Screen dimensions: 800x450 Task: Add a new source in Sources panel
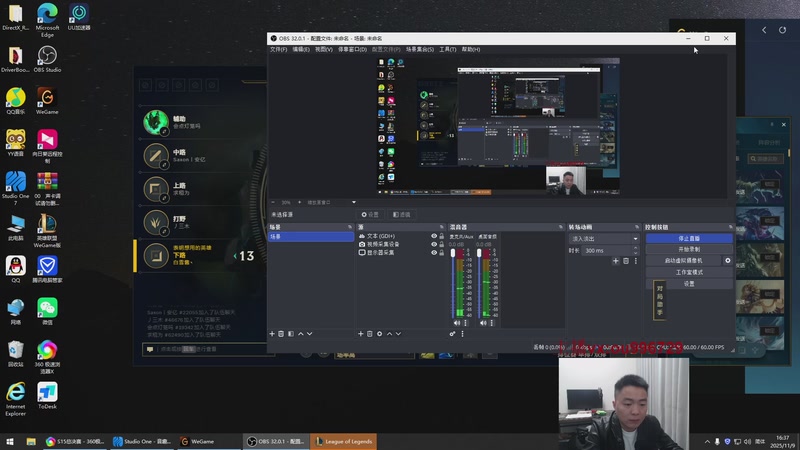pyautogui.click(x=361, y=334)
